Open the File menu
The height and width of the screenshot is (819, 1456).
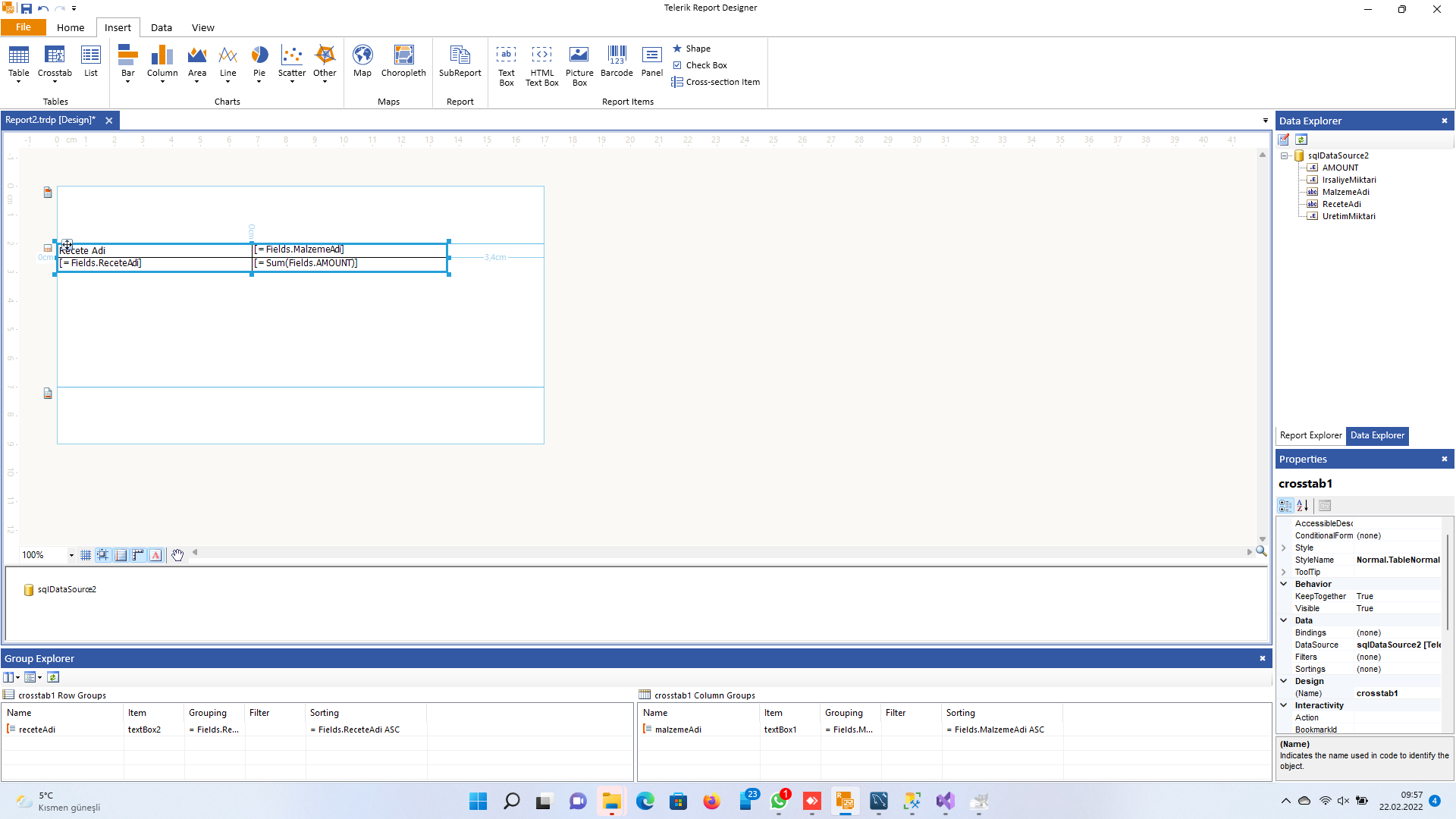point(24,27)
